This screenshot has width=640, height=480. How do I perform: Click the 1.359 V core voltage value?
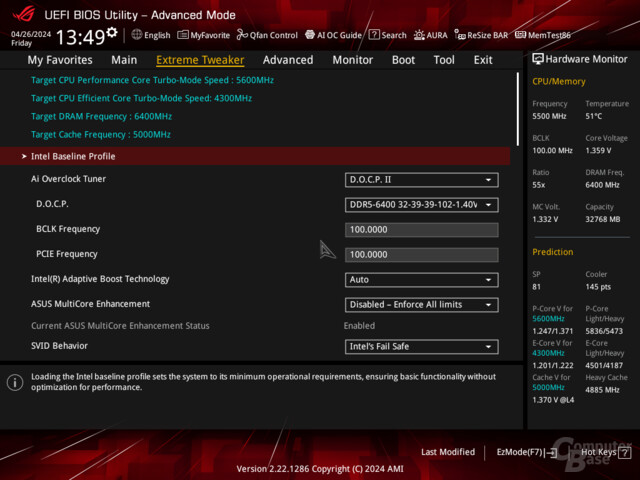598,151
